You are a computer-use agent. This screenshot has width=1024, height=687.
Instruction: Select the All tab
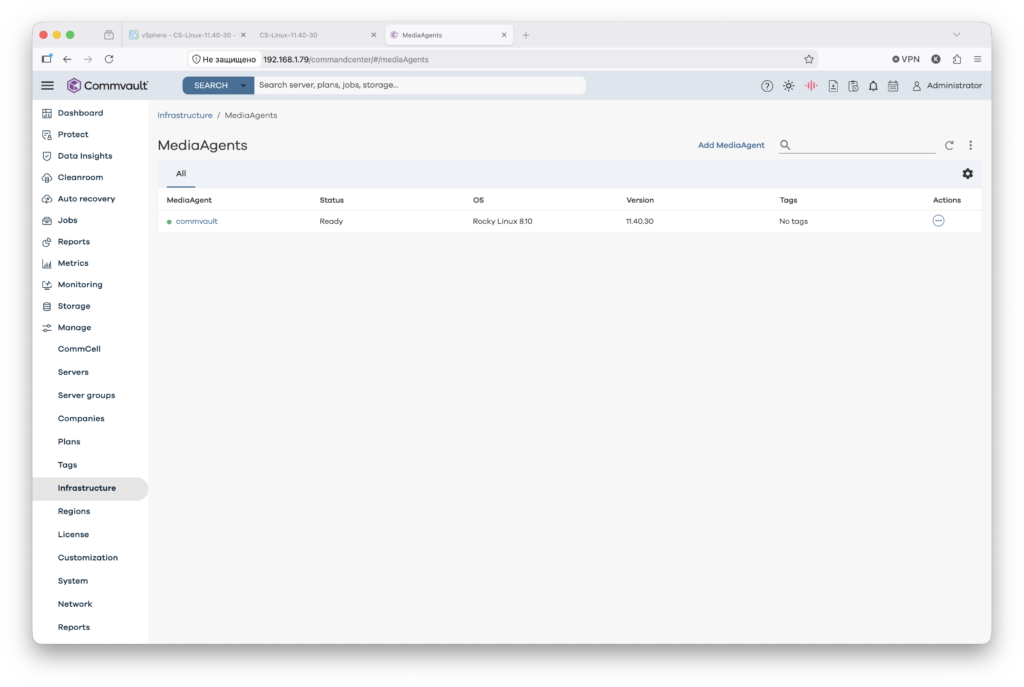pyautogui.click(x=181, y=174)
